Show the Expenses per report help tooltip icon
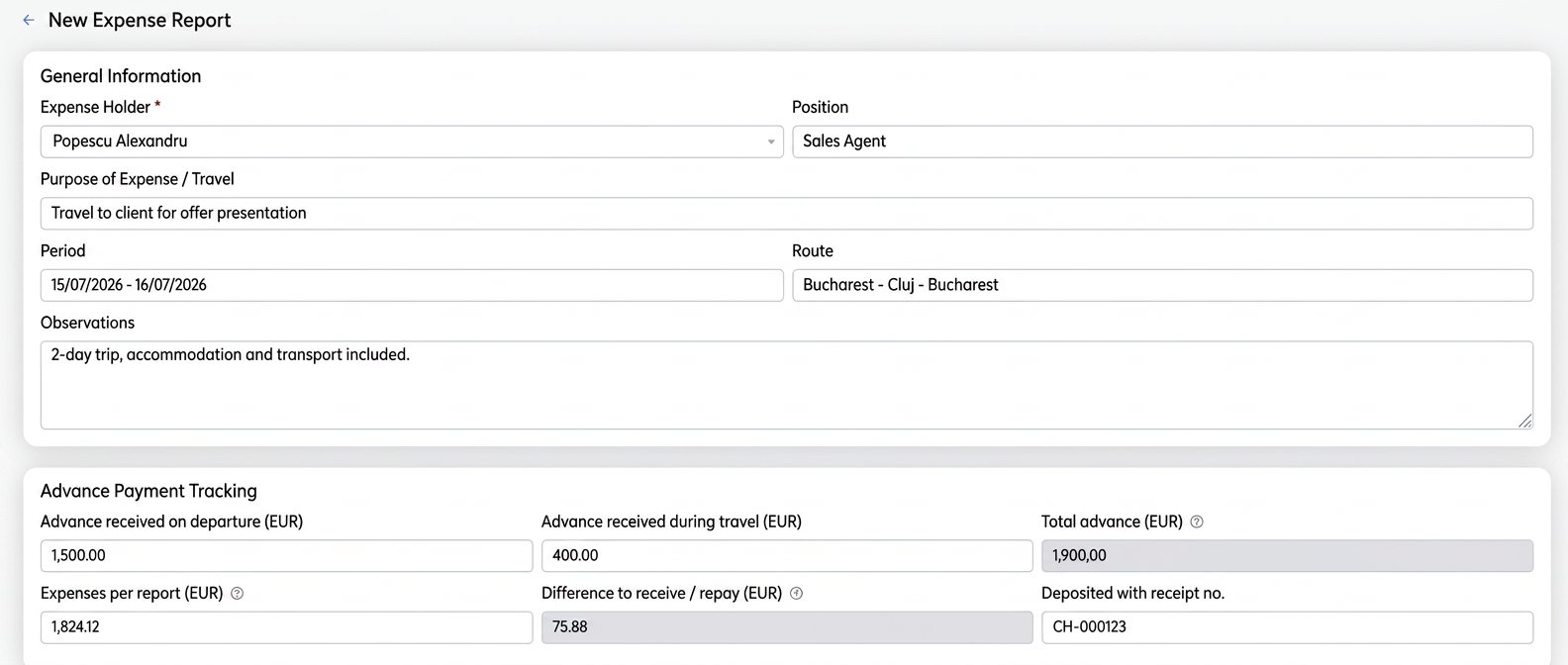This screenshot has width=1568, height=665. click(237, 594)
